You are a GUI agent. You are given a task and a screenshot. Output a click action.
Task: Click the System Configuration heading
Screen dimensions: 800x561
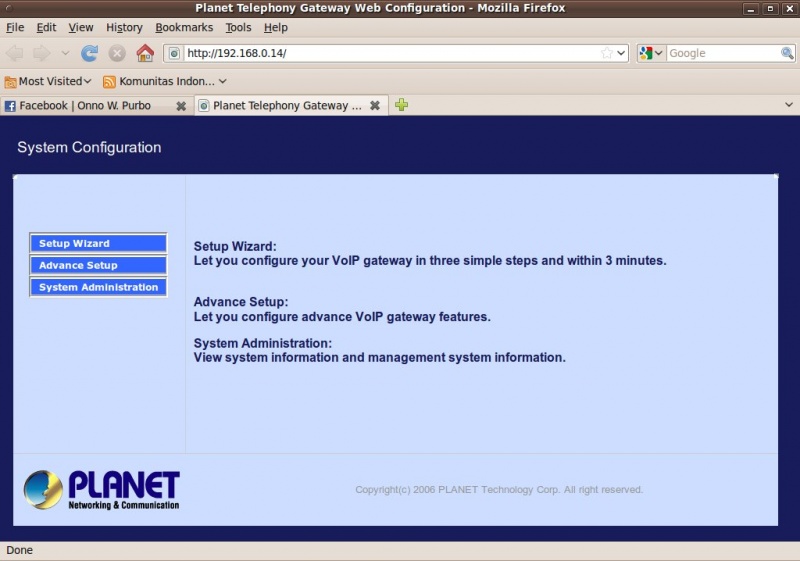click(89, 147)
